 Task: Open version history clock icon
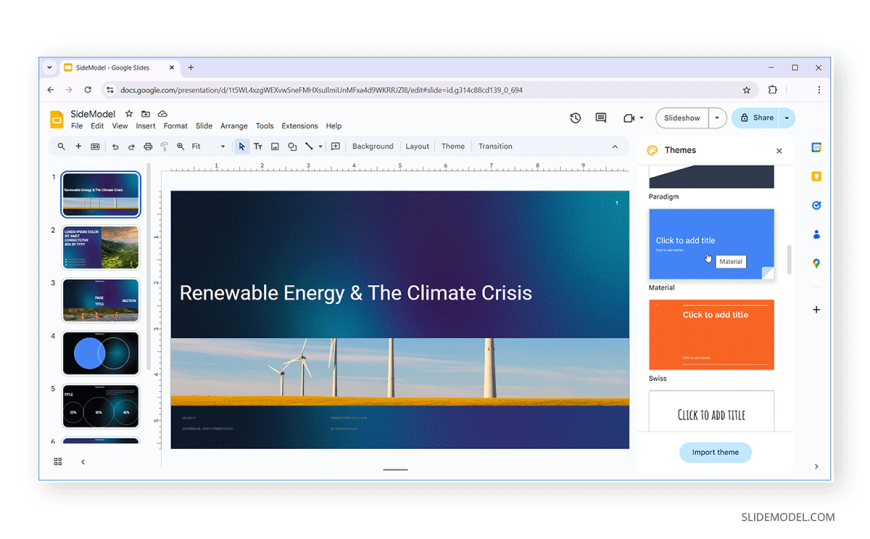575,118
